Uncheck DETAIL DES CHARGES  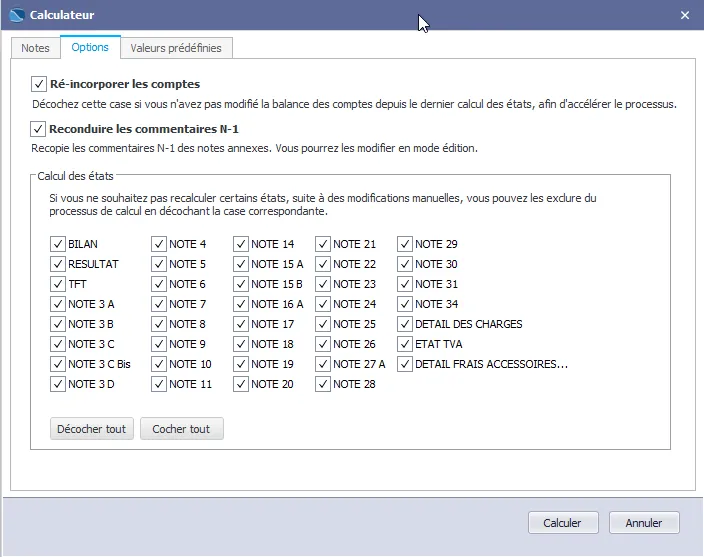(404, 324)
